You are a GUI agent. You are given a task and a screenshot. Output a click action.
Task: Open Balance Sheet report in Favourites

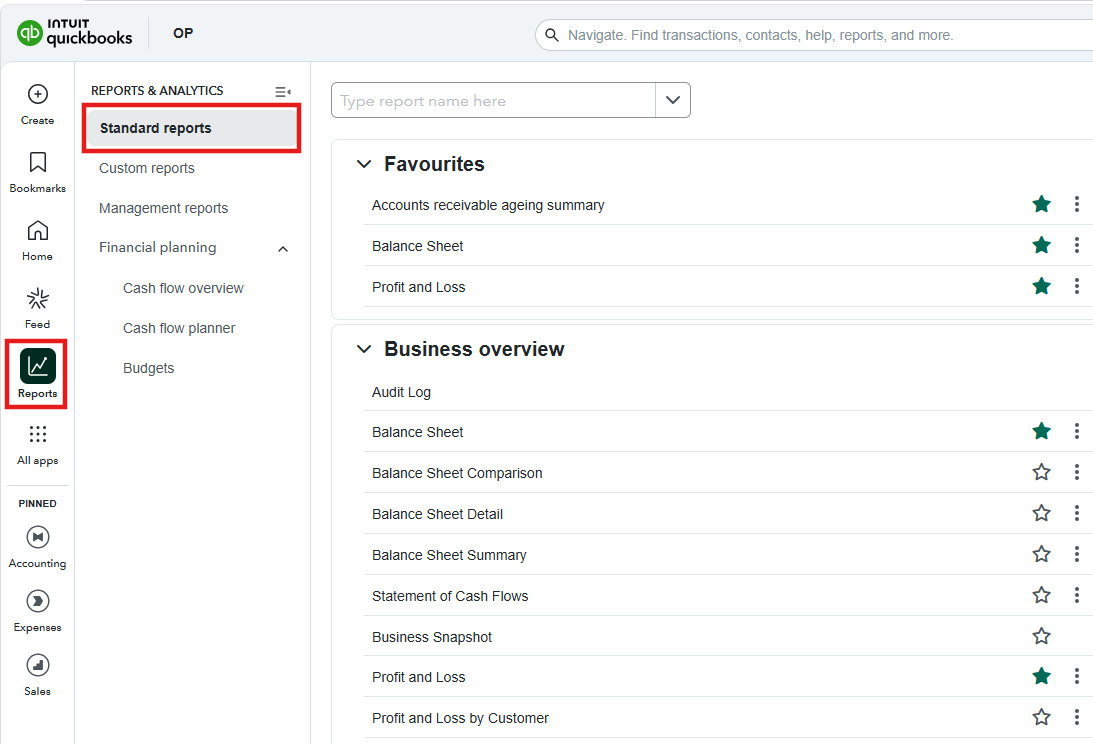coord(418,246)
